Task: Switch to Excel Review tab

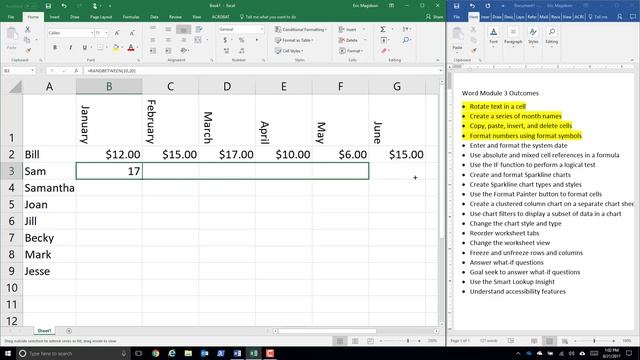Action: [x=175, y=17]
